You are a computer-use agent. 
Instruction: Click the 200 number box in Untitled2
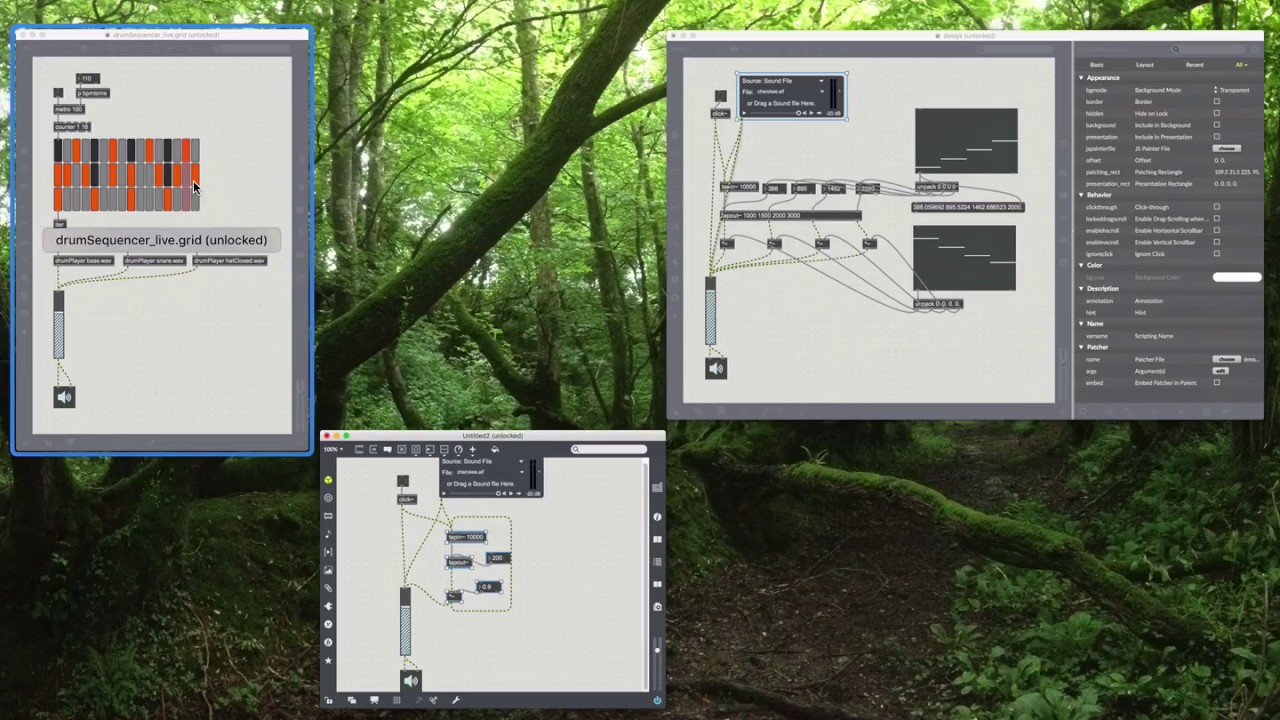click(x=498, y=558)
